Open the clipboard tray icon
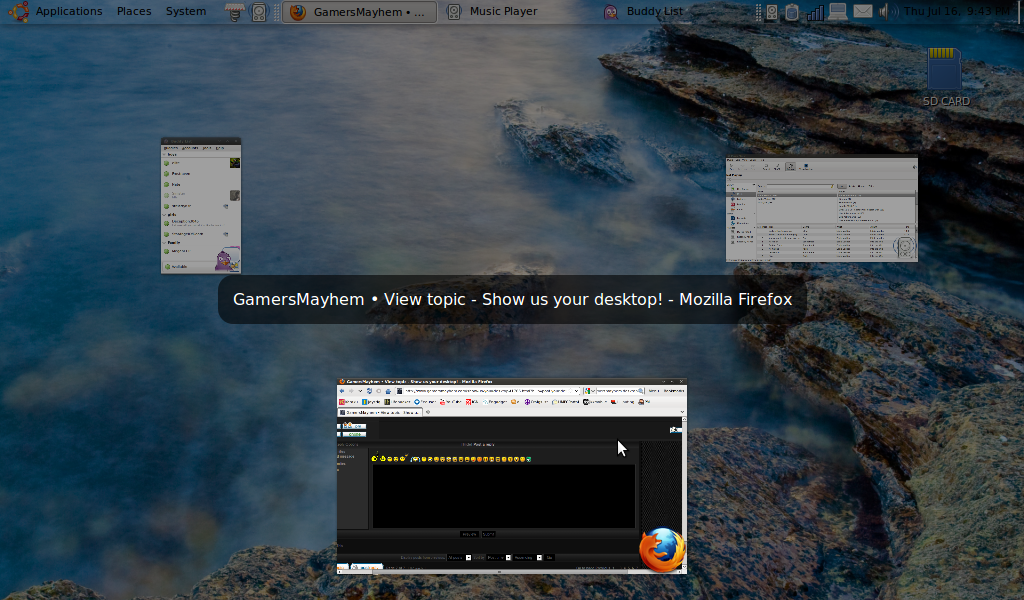The width and height of the screenshot is (1024, 600). point(792,12)
